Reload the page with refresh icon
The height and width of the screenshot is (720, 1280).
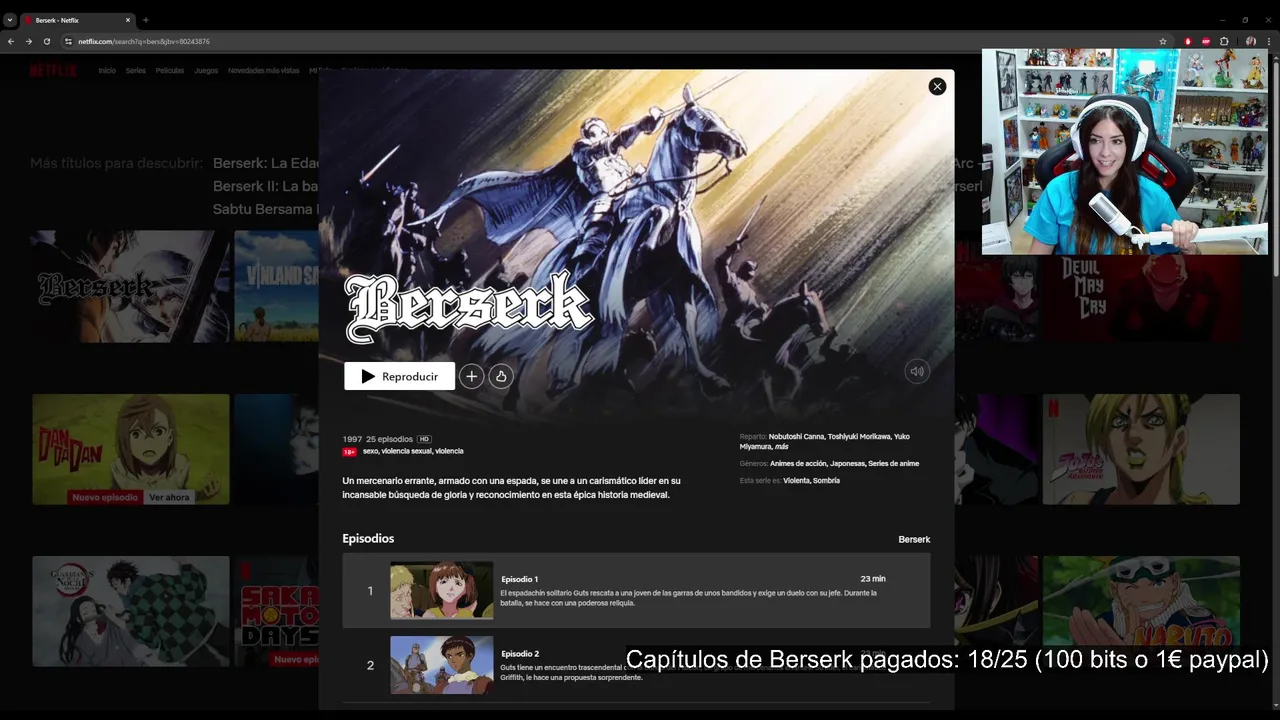47,41
